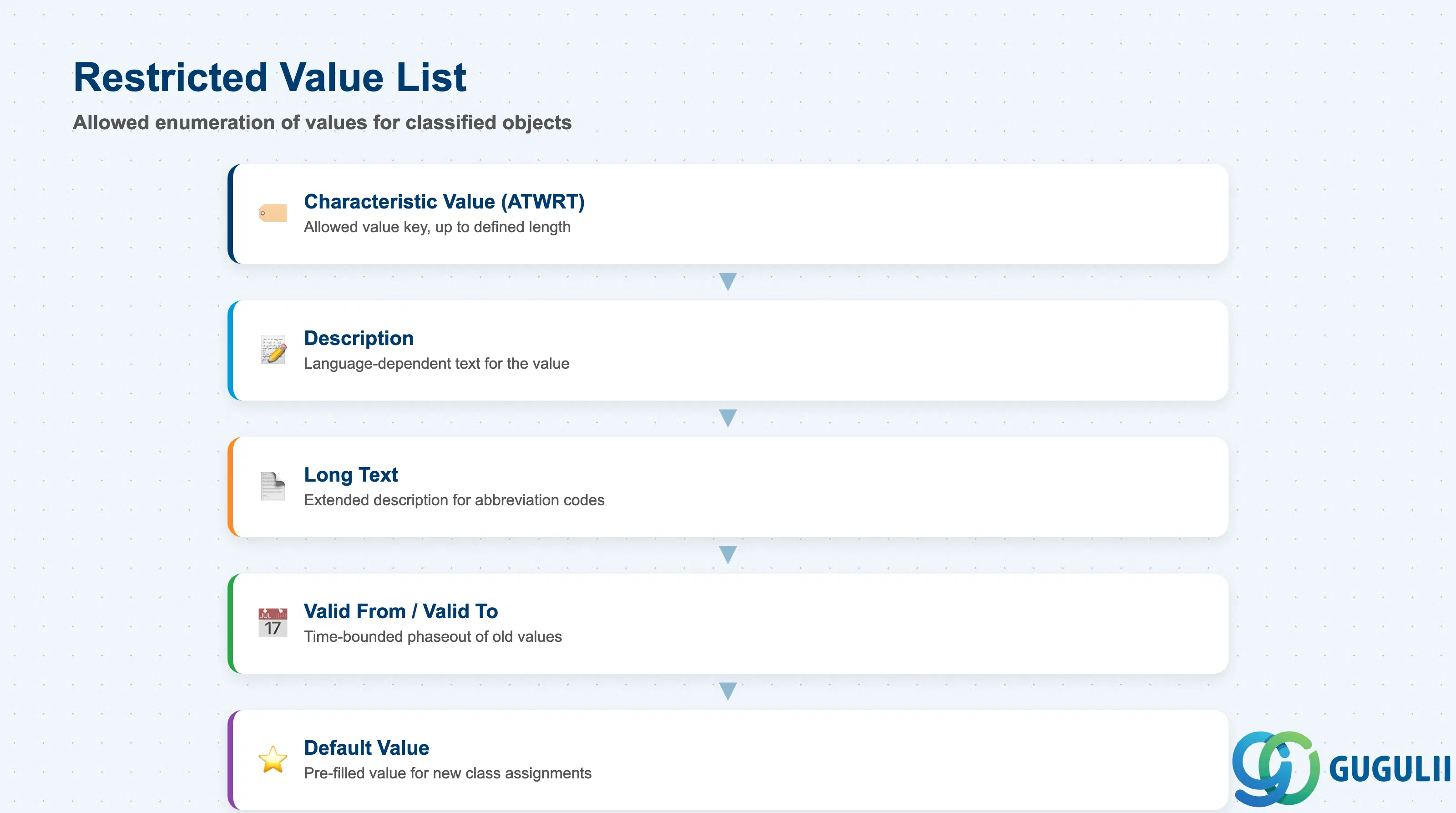Click text 'Time-bounded phaseout of old values'
Screen dimensions: 1456x813
(433, 636)
